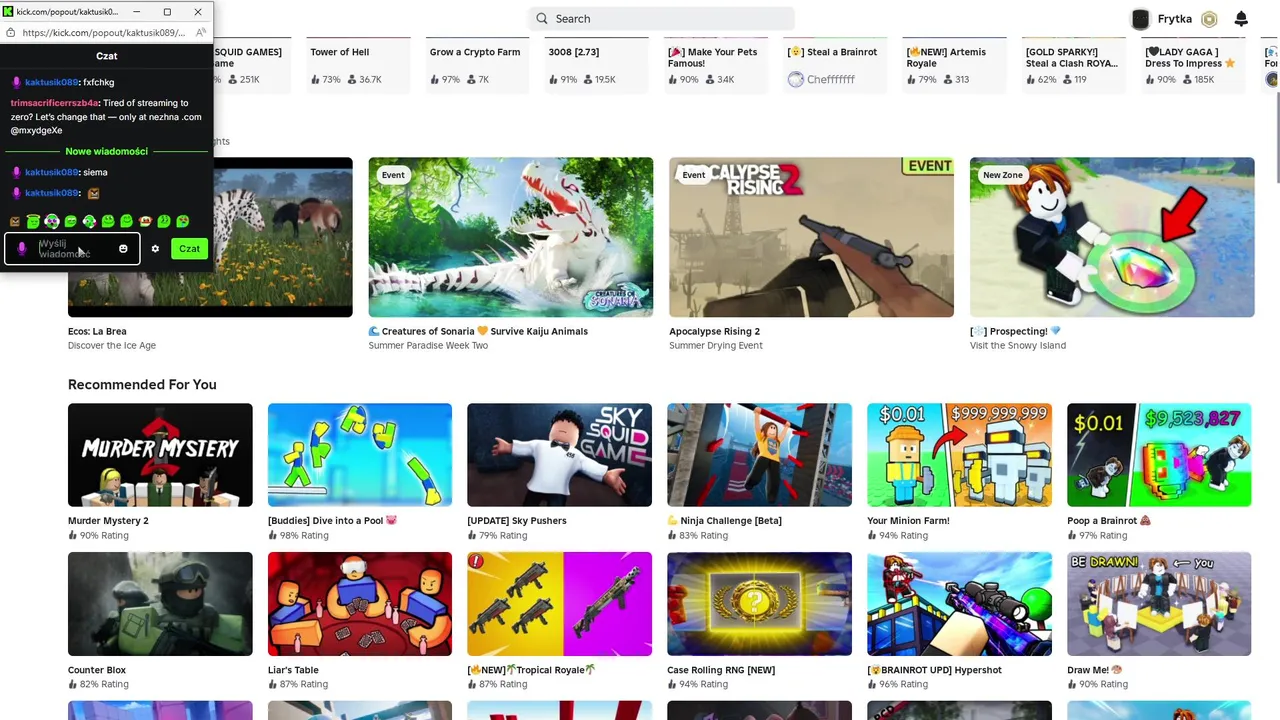
Task: Click thumbs-up icon on Dress To Impress card
Action: [x=1150, y=79]
